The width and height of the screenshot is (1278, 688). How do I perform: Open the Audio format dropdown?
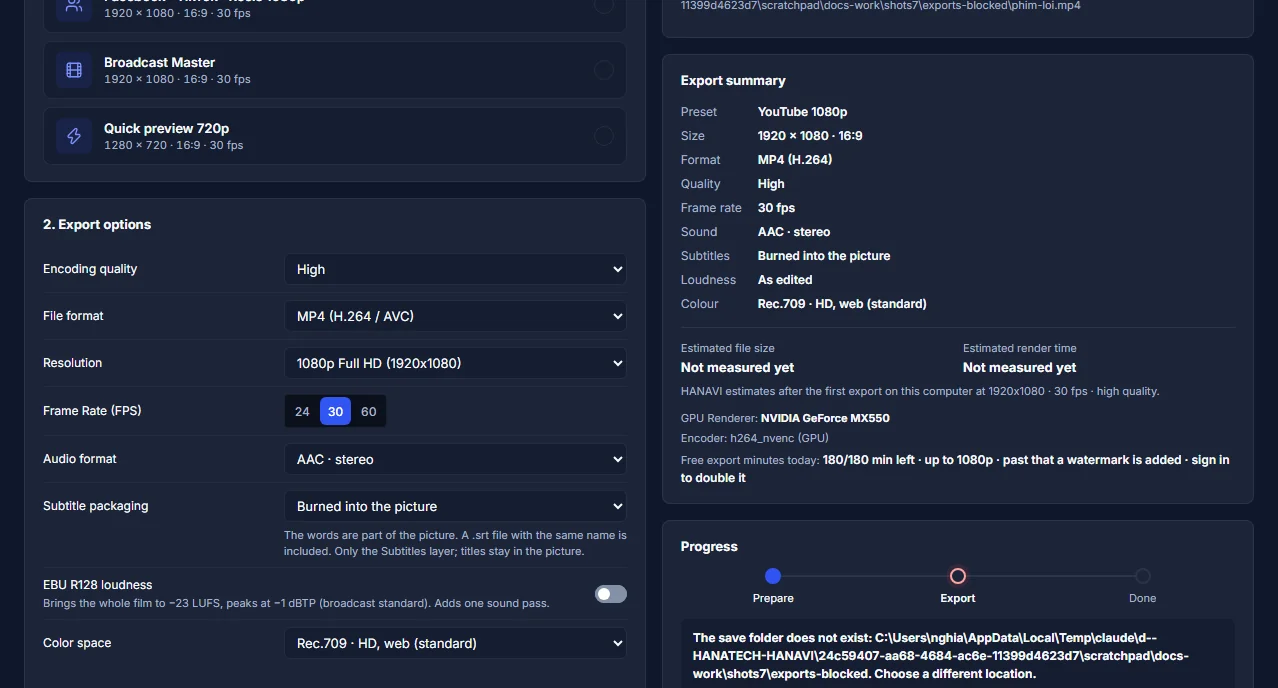tap(455, 459)
